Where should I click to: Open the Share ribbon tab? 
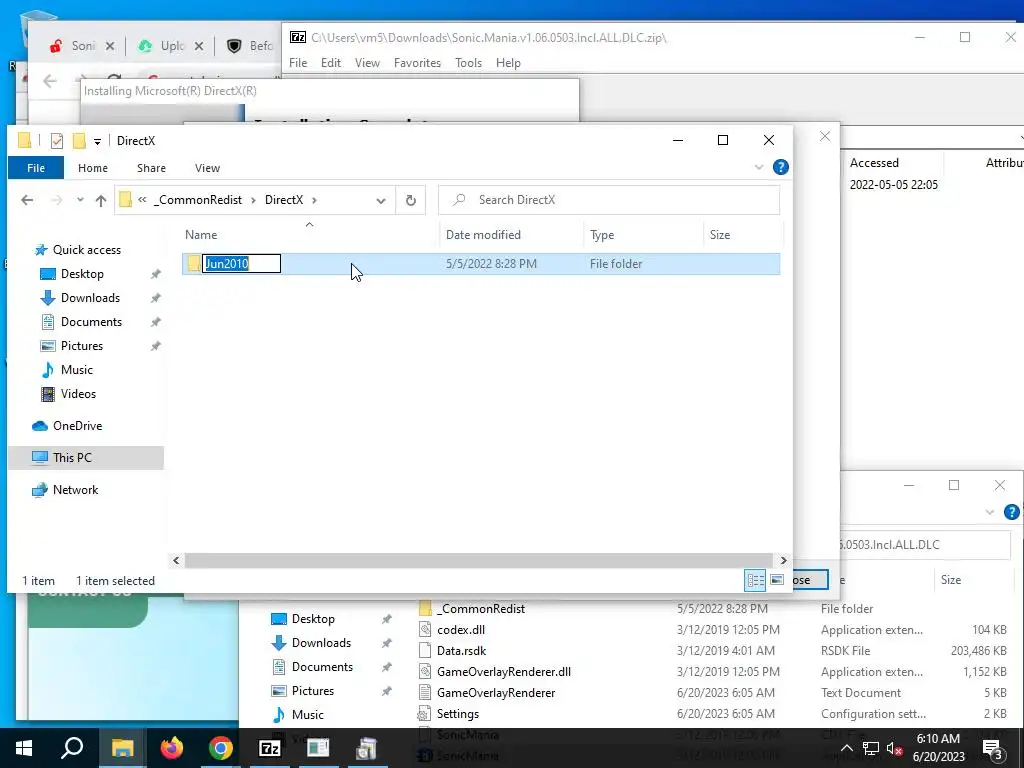(151, 168)
